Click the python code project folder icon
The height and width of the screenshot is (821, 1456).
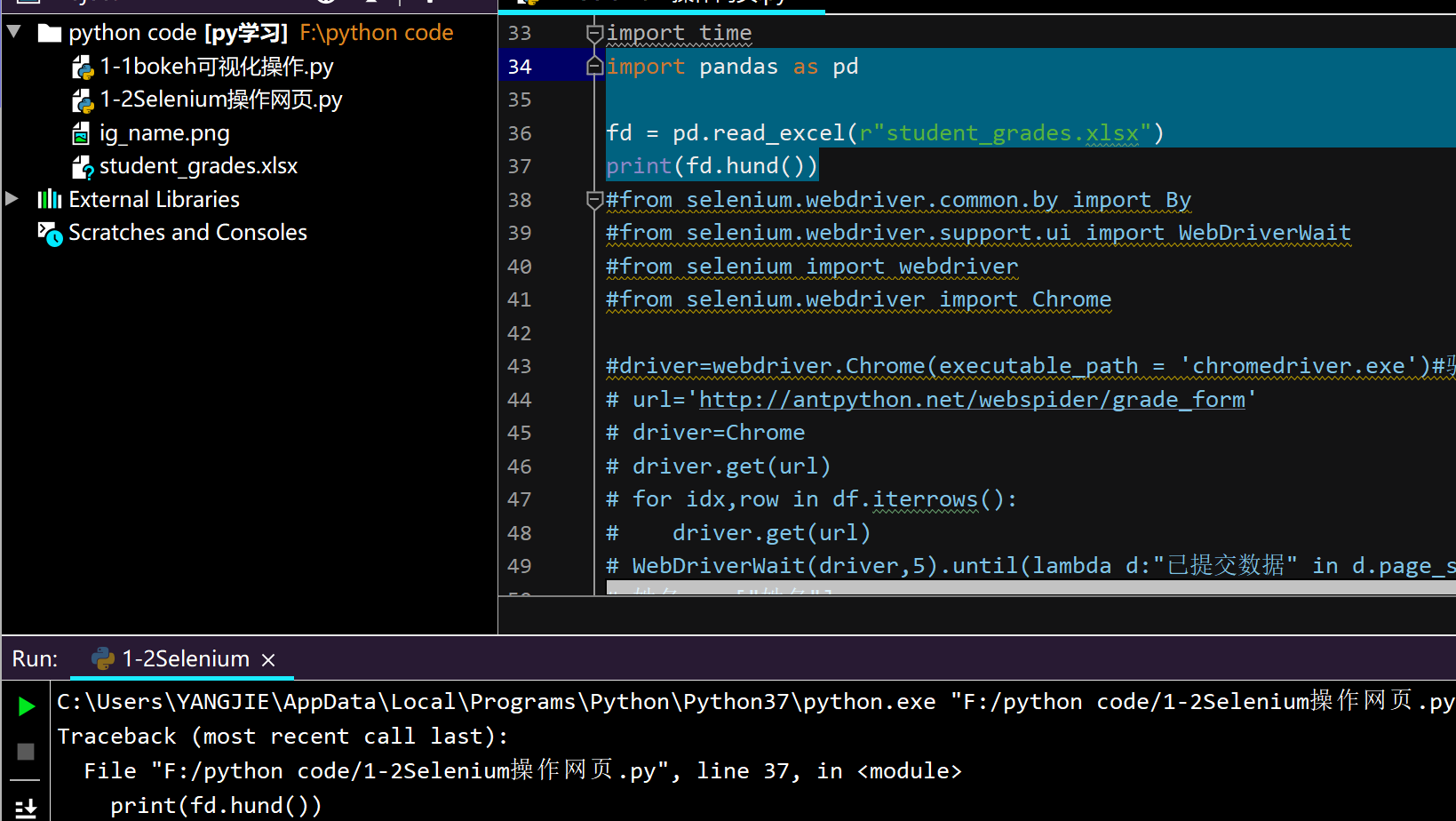coord(50,34)
